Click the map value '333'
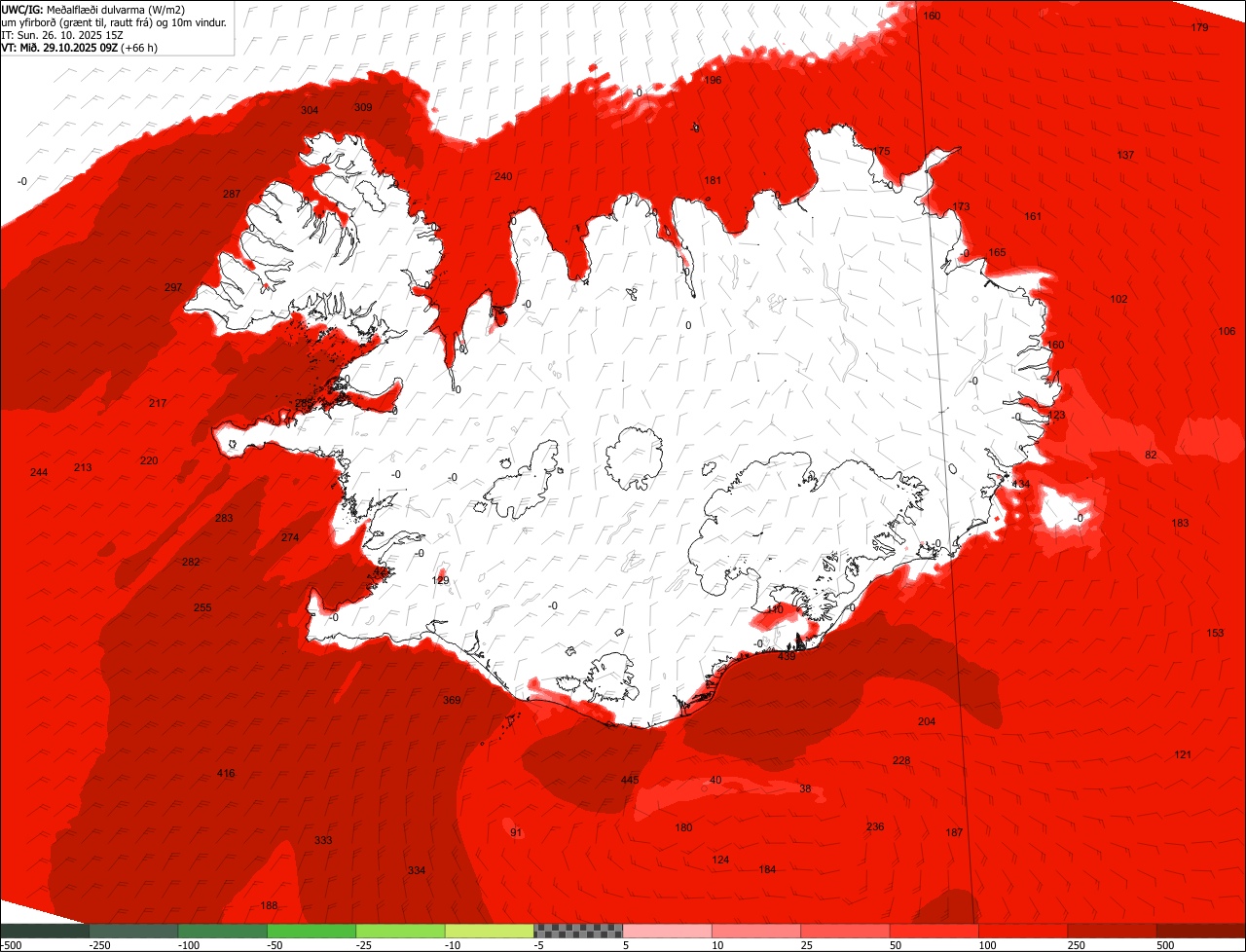Viewport: 1246px width, 952px height. (x=323, y=840)
